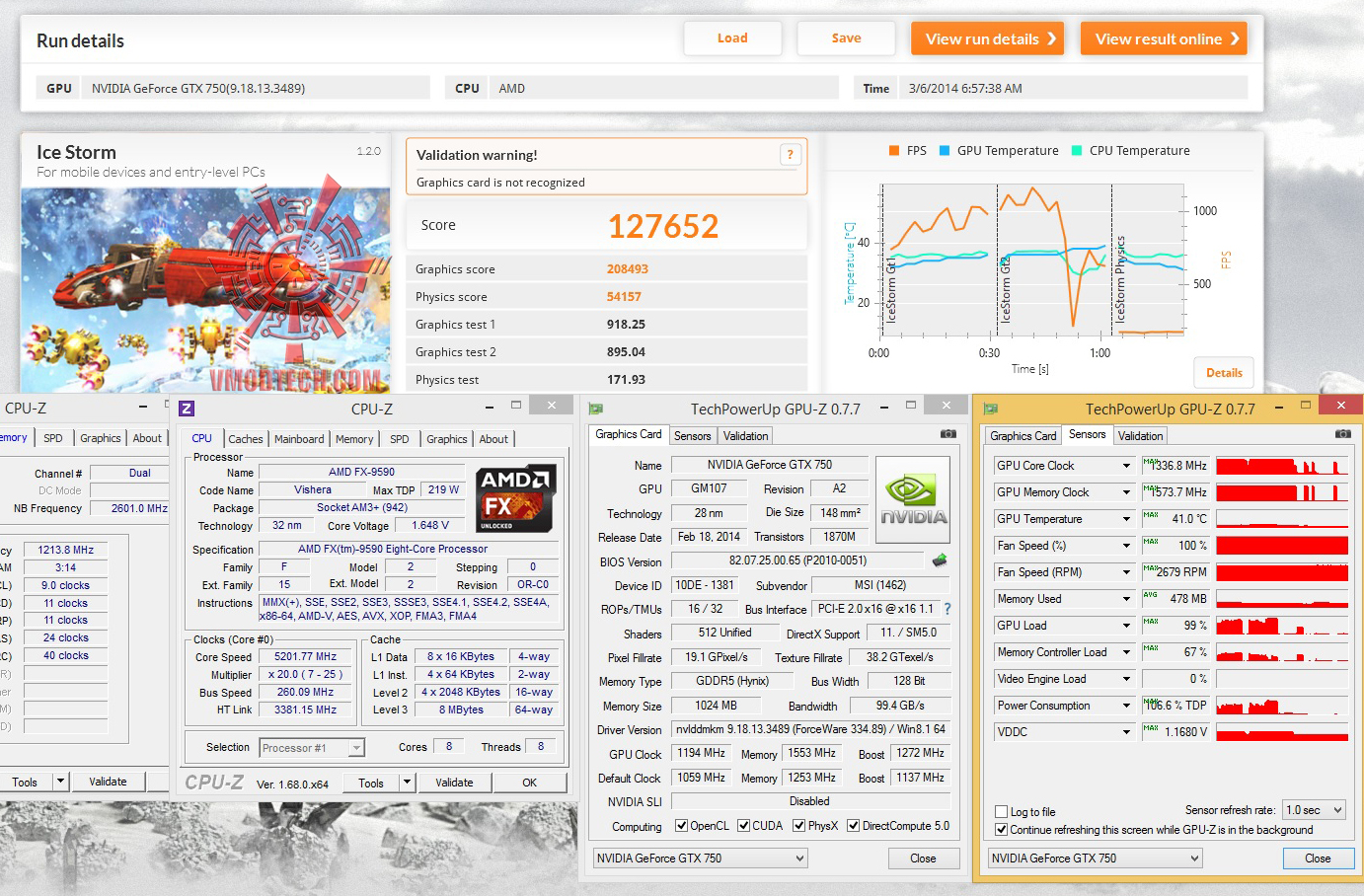
Task: Switch to Sensors tab in GPU-Z Graphics Card window
Action: 693,435
